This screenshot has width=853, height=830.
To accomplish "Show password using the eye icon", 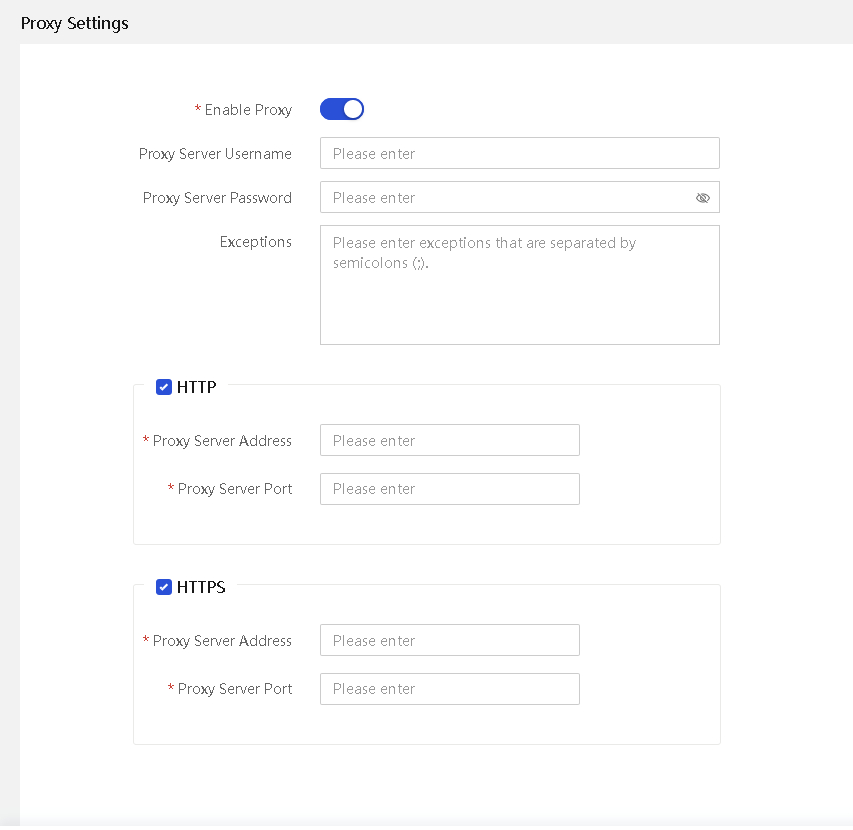I will point(703,198).
